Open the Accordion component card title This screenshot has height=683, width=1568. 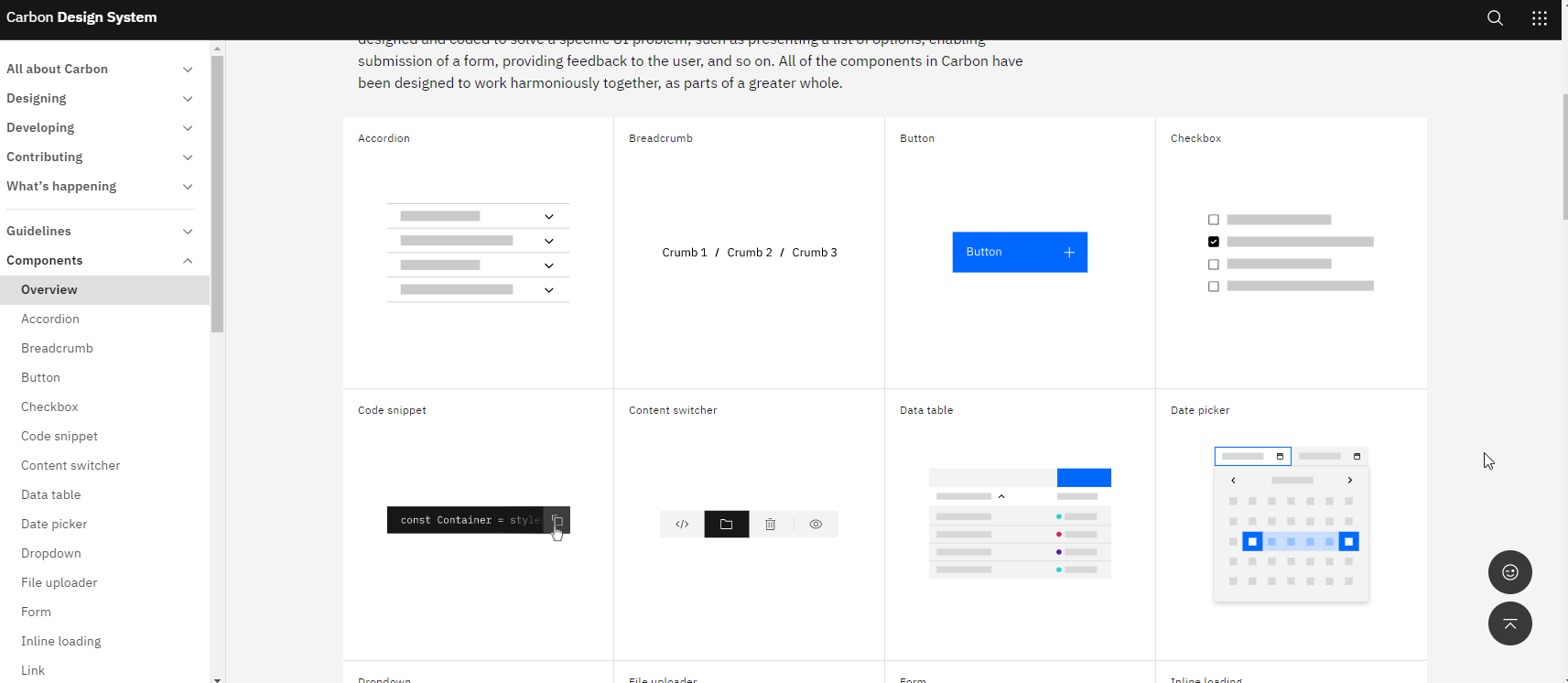click(x=384, y=138)
